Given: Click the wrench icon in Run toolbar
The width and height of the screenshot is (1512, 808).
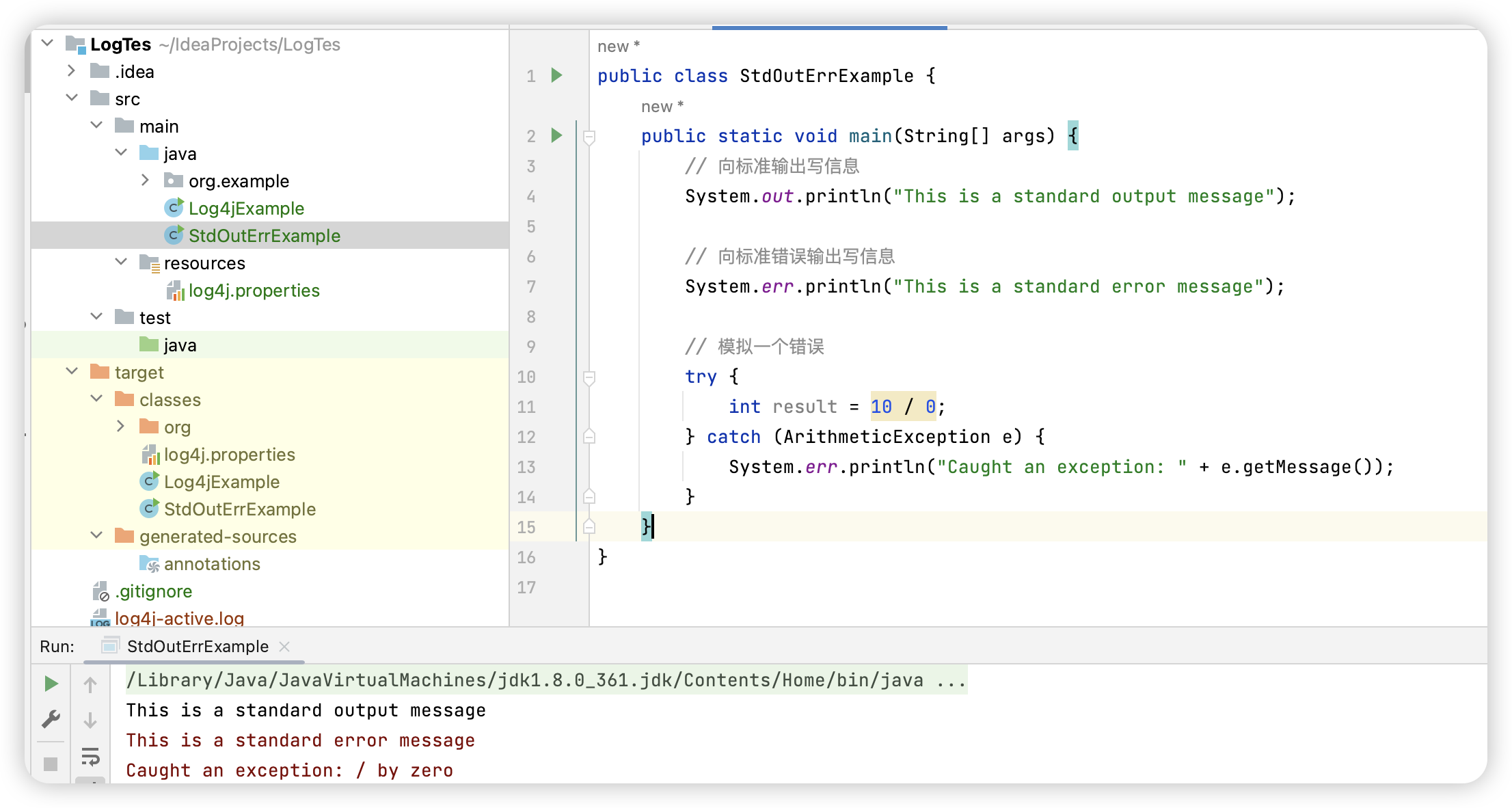Looking at the screenshot, I should (51, 719).
